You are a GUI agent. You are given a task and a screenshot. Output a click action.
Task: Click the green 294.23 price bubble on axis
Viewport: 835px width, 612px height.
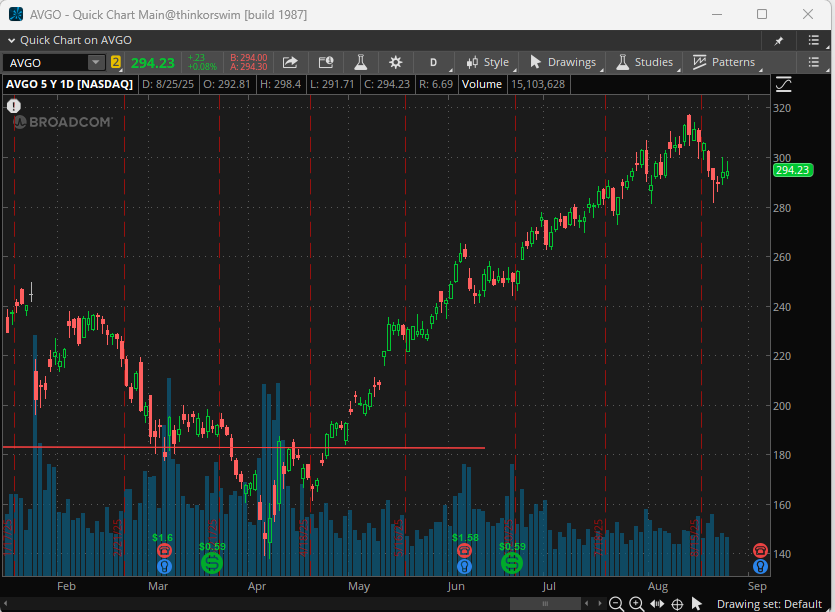pos(792,170)
